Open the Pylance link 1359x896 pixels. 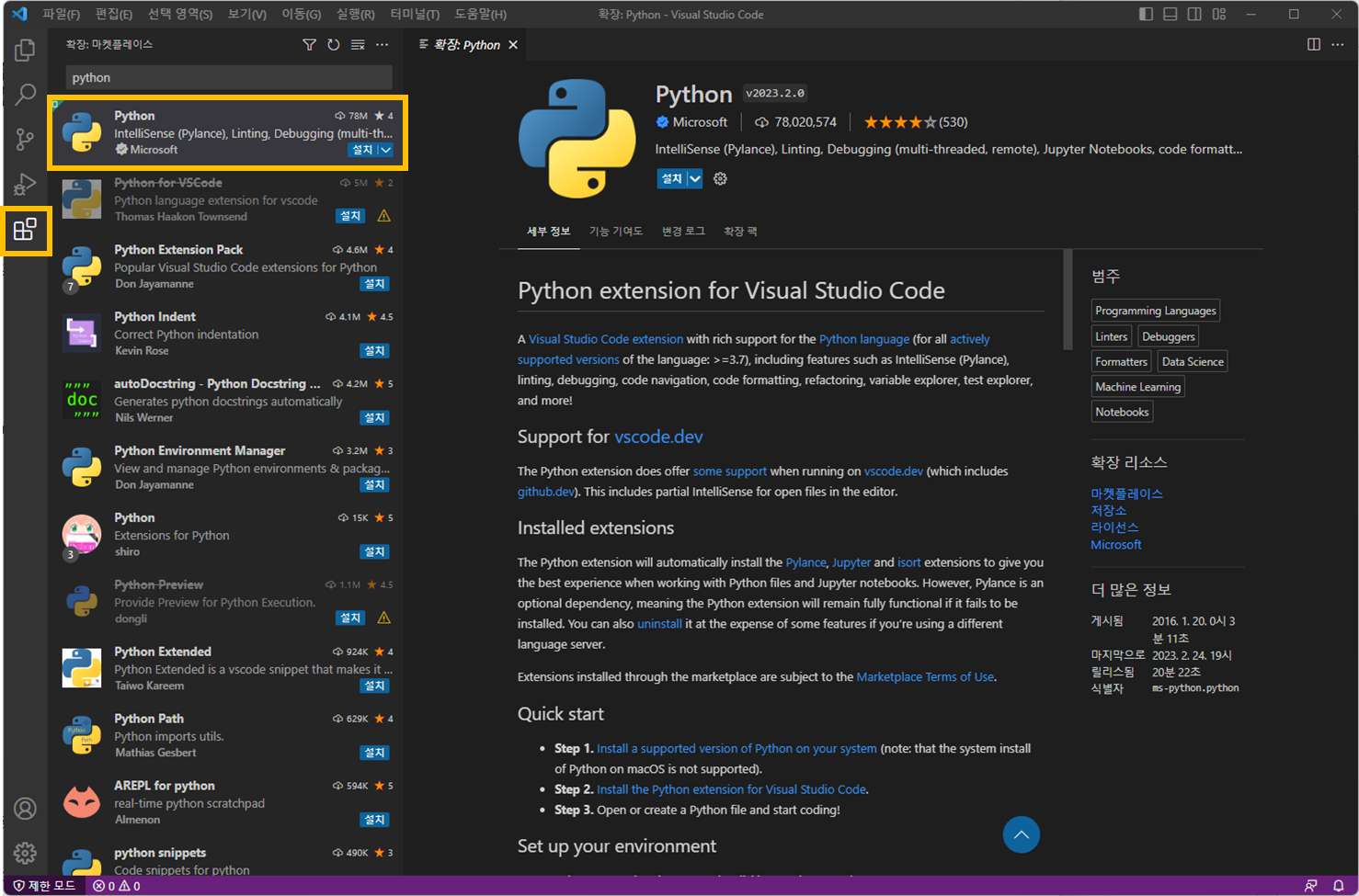coord(805,562)
